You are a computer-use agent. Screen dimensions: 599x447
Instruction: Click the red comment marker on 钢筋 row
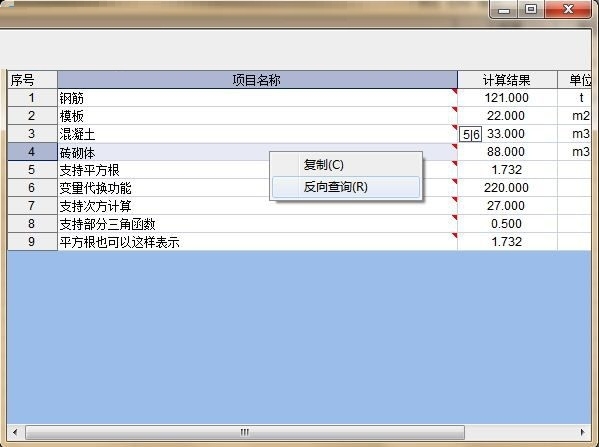tap(454, 91)
